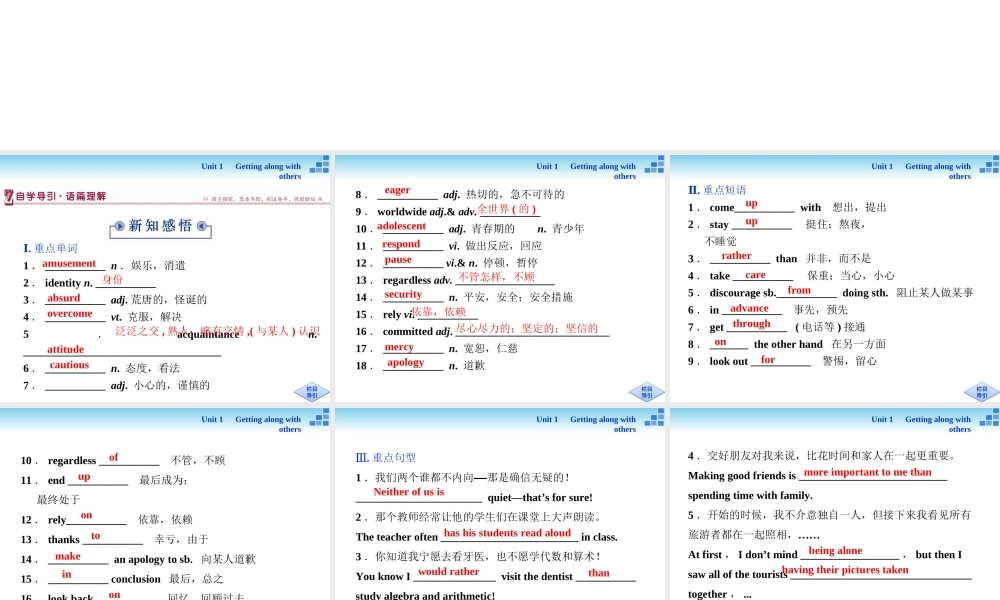The height and width of the screenshot is (600, 1000).
Task: Click blue squares logo on 'Making good friends' slide
Action: click(988, 418)
